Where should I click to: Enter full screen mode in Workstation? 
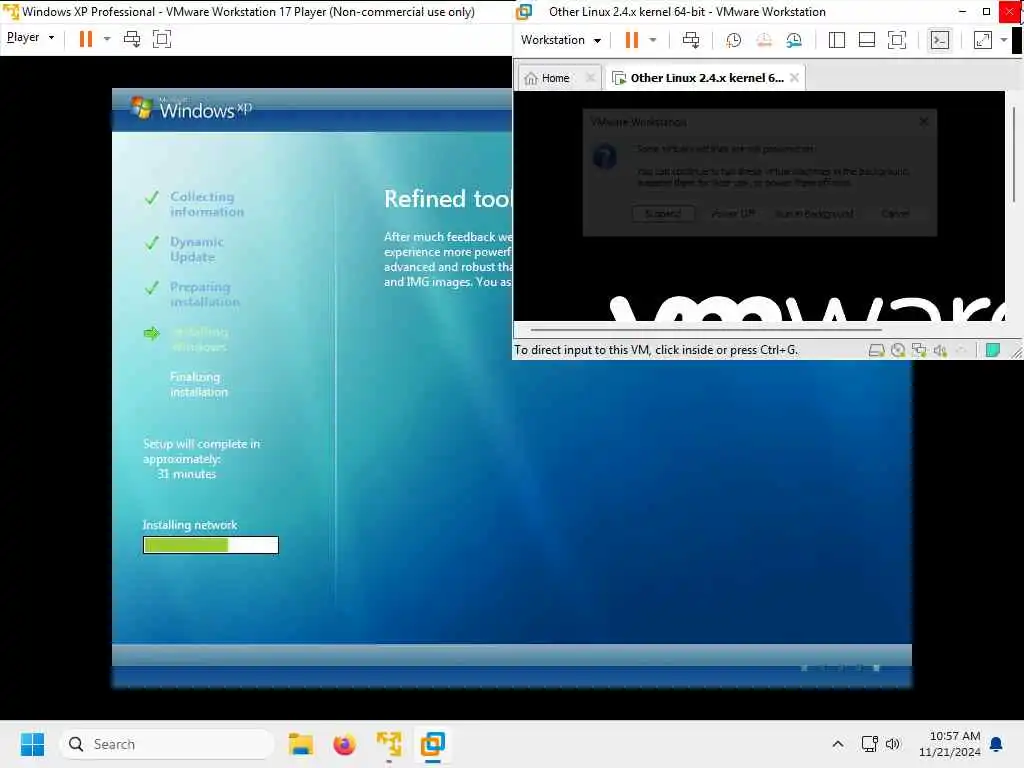(x=897, y=40)
